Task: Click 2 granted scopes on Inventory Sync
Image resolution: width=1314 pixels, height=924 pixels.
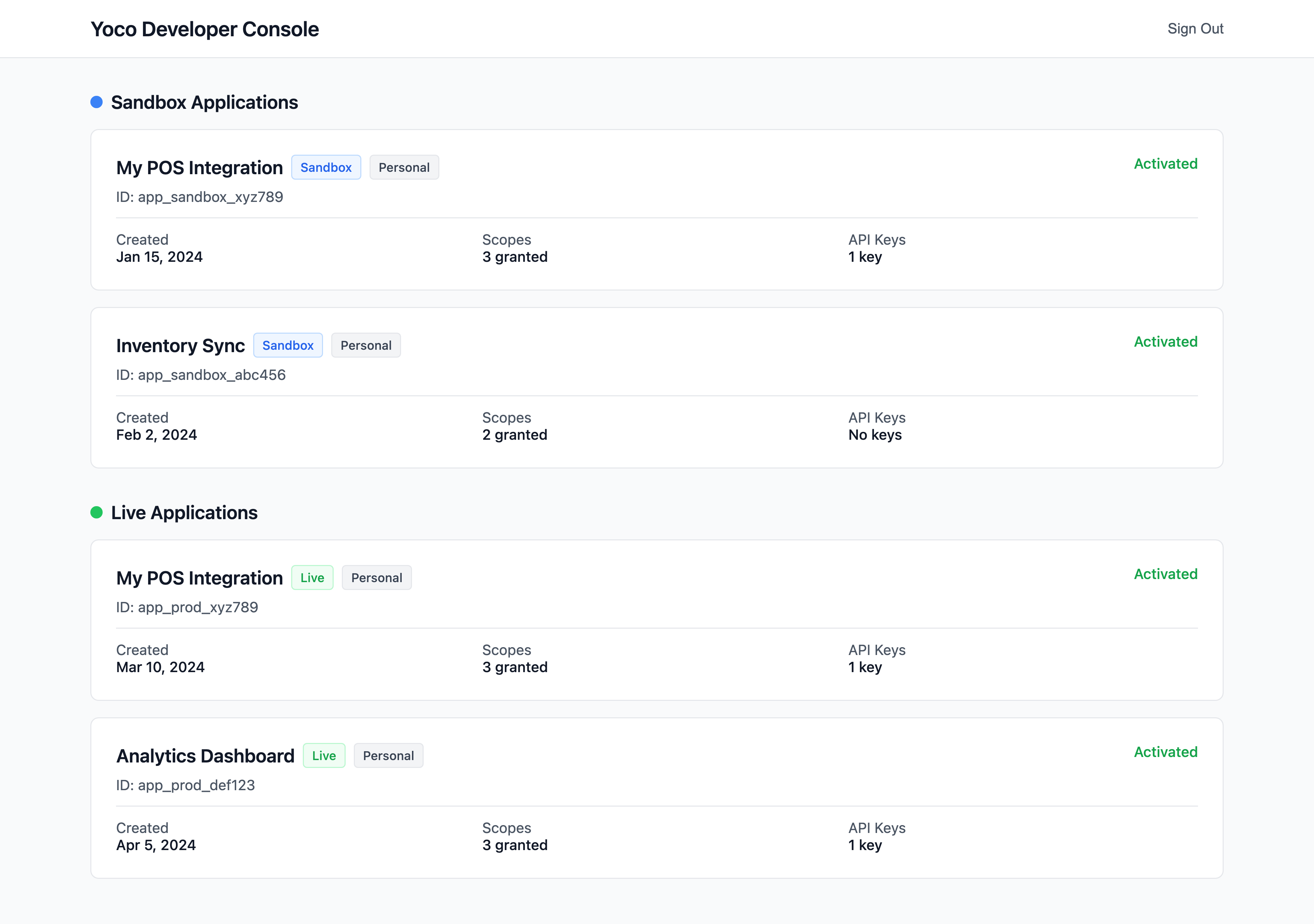Action: pyautogui.click(x=515, y=435)
